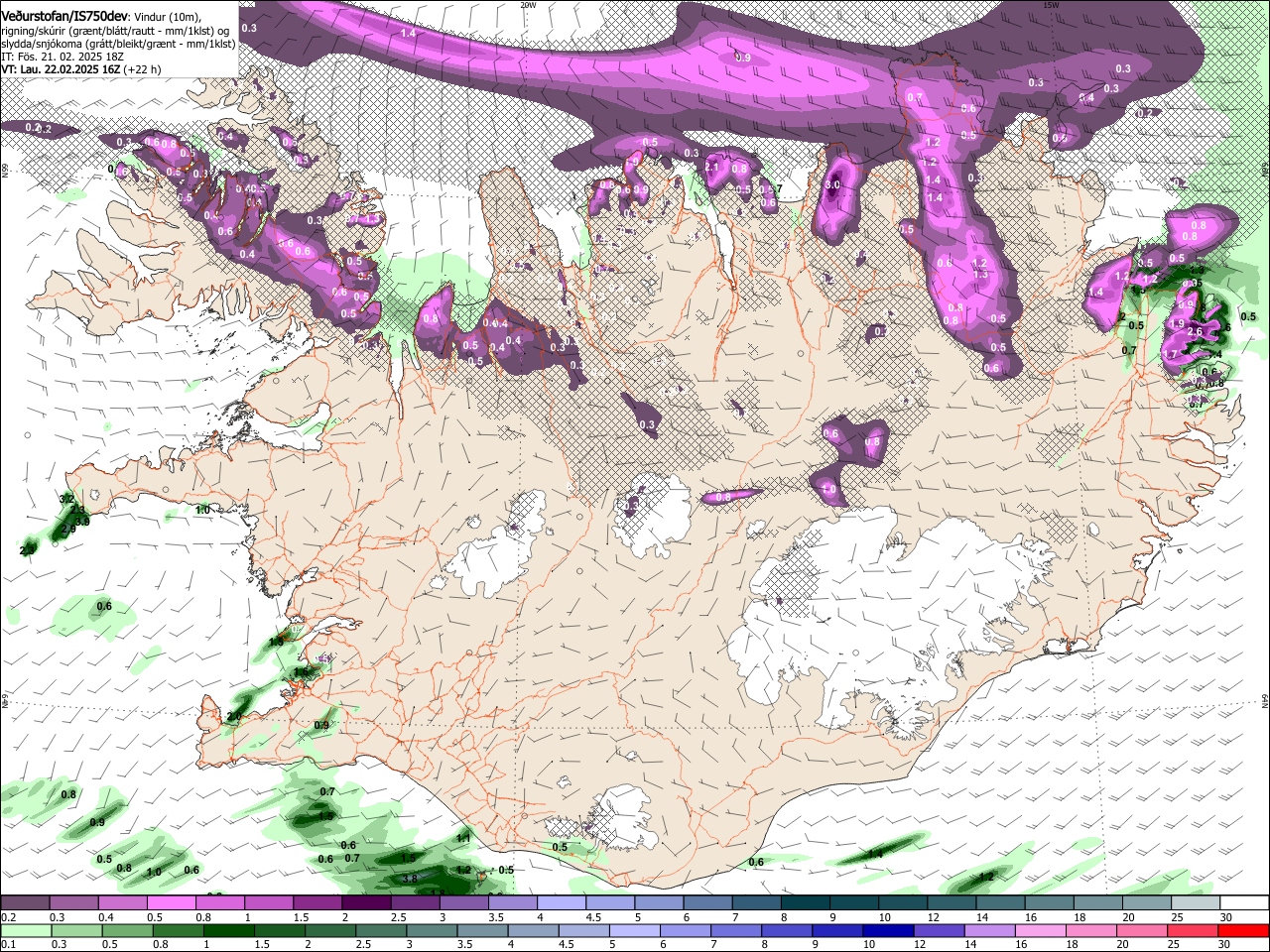Pick lower legend swatch between 16 and 18
The width and height of the screenshot is (1270, 952).
(1040, 931)
